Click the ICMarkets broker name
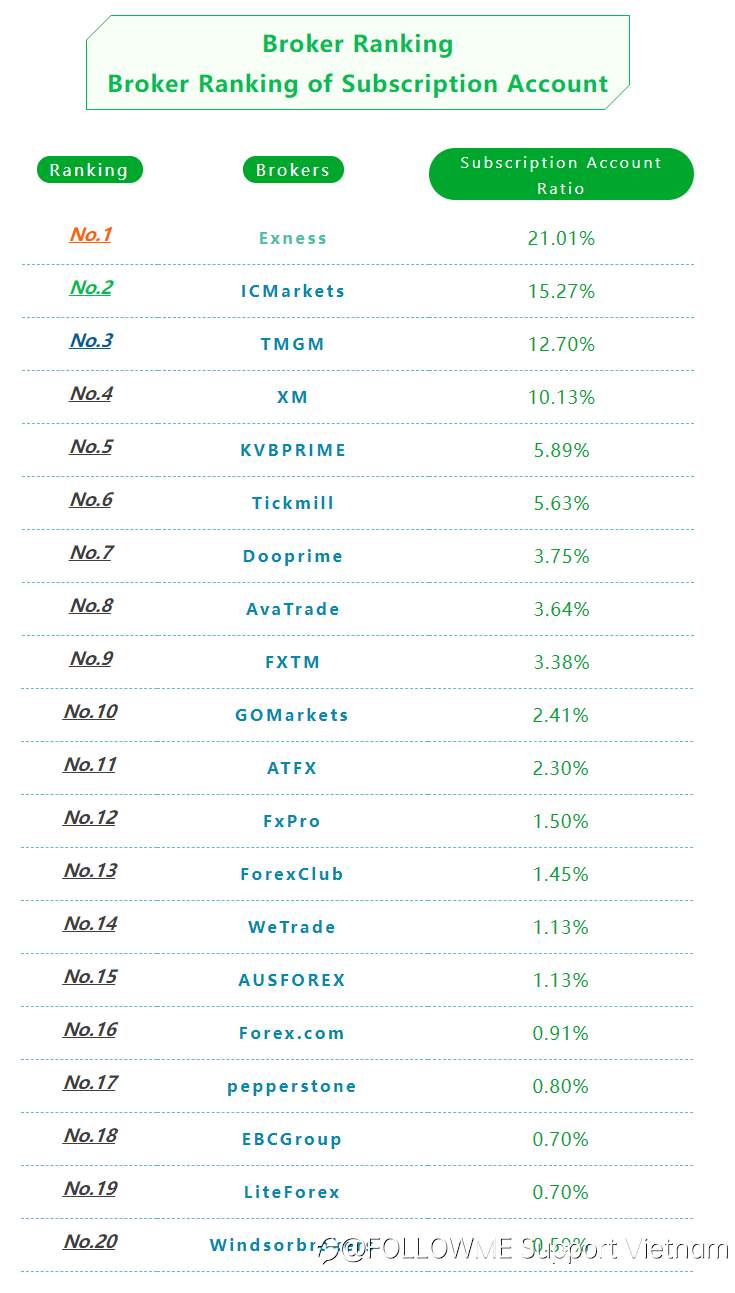 point(293,291)
